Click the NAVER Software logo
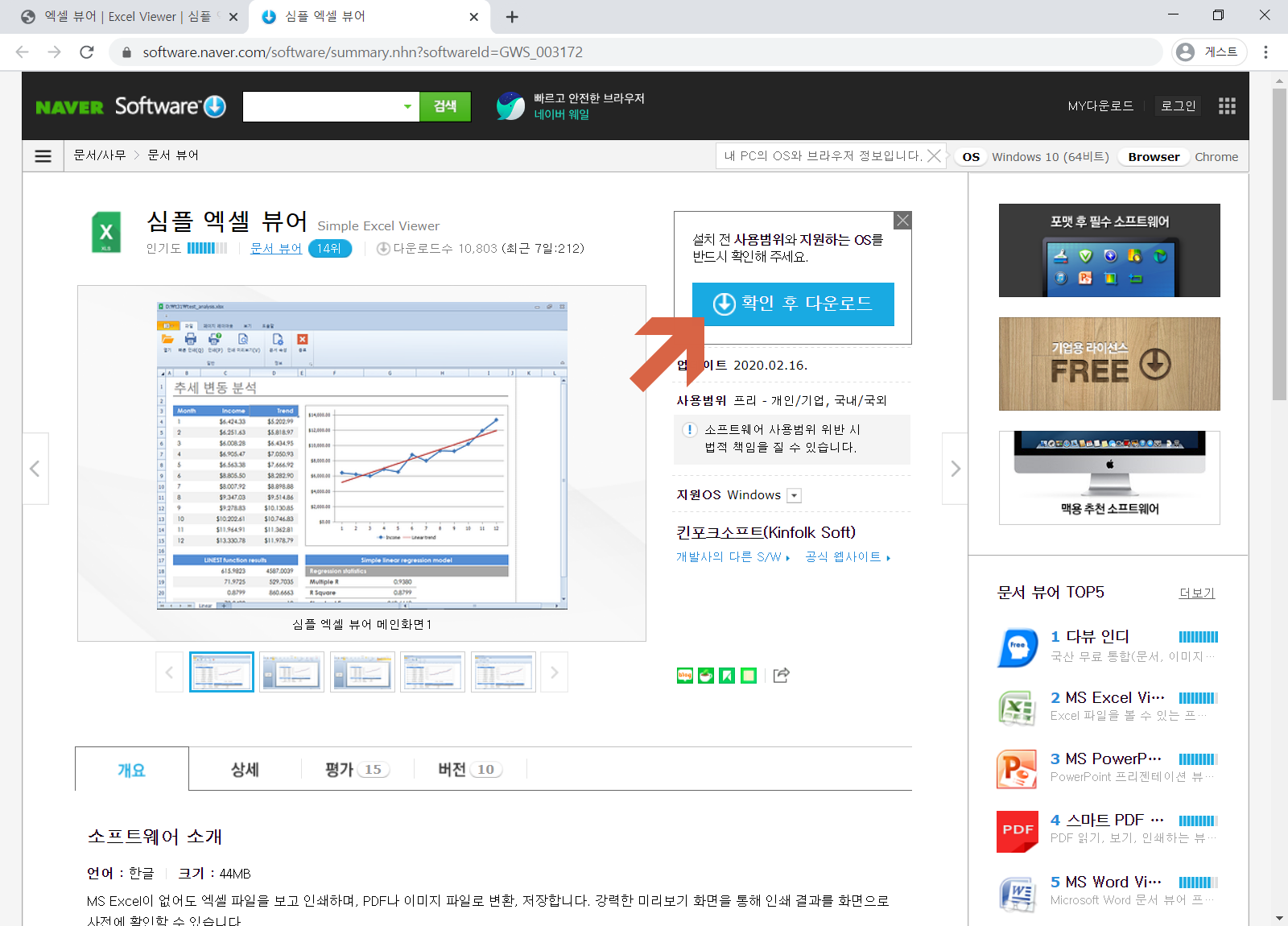Viewport: 1288px width, 926px height. point(131,106)
